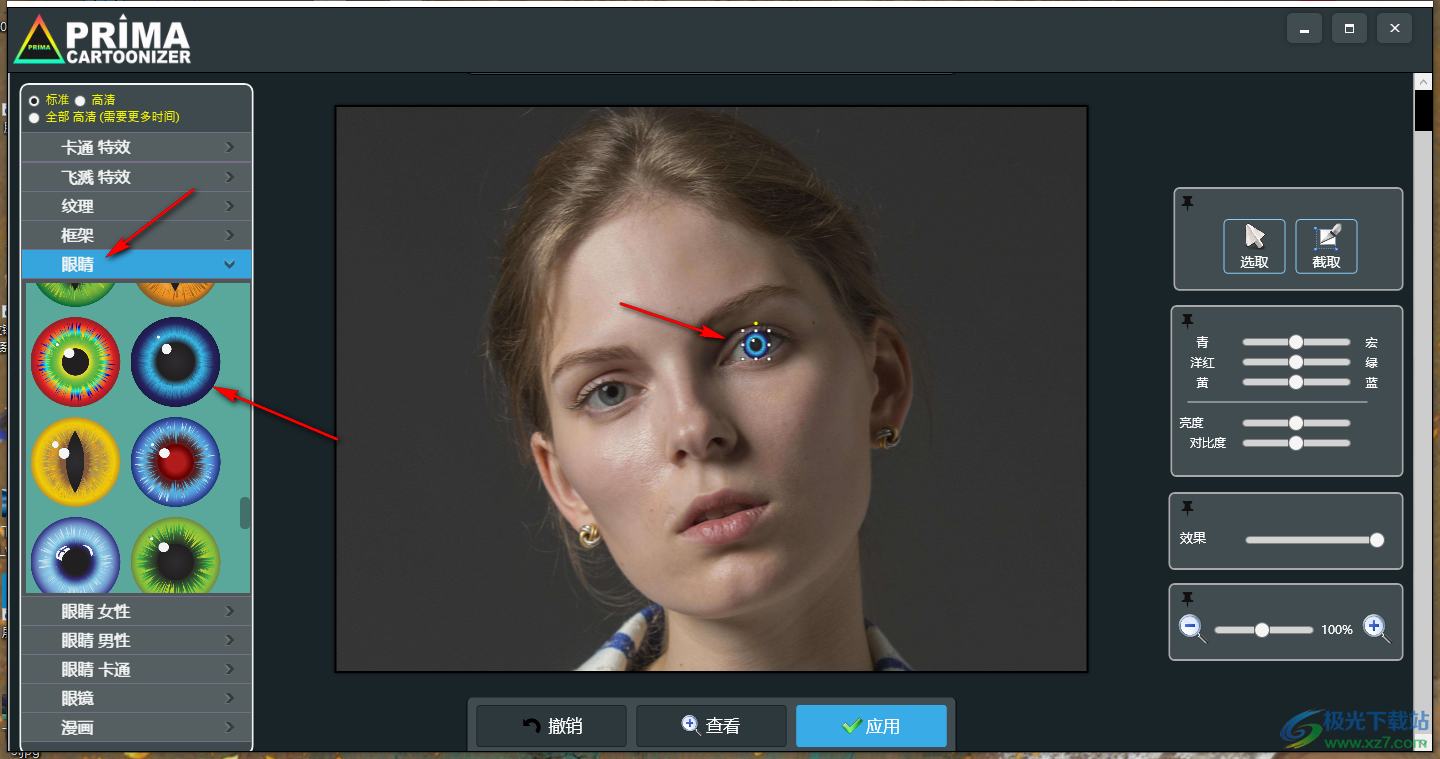Viewport: 1440px width, 759px height.
Task: Expand the 眼睛 卡通 category
Action: [x=136, y=669]
